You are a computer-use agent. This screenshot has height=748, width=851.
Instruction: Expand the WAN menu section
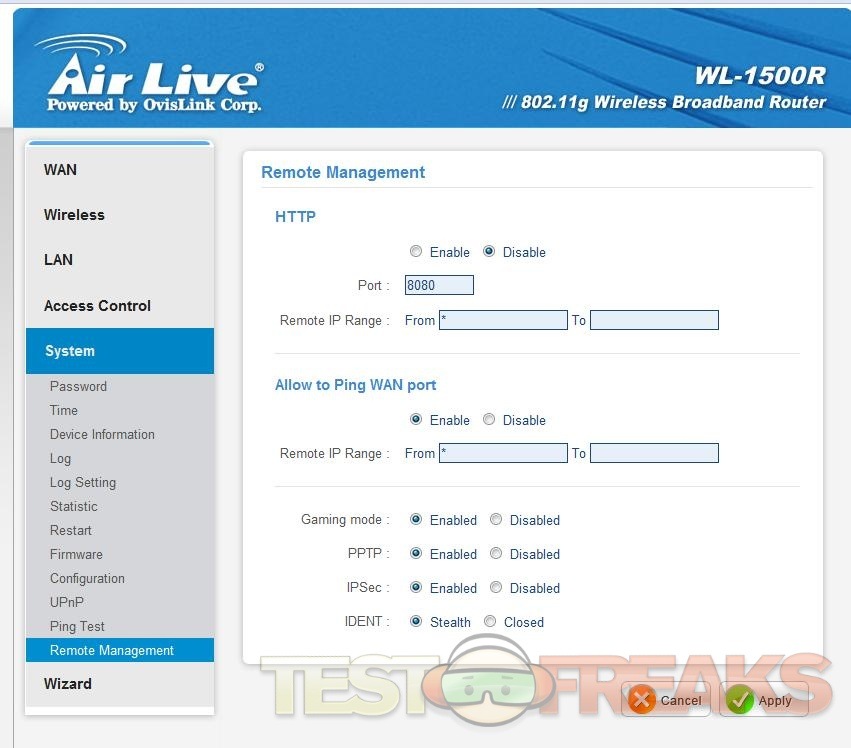tap(60, 170)
